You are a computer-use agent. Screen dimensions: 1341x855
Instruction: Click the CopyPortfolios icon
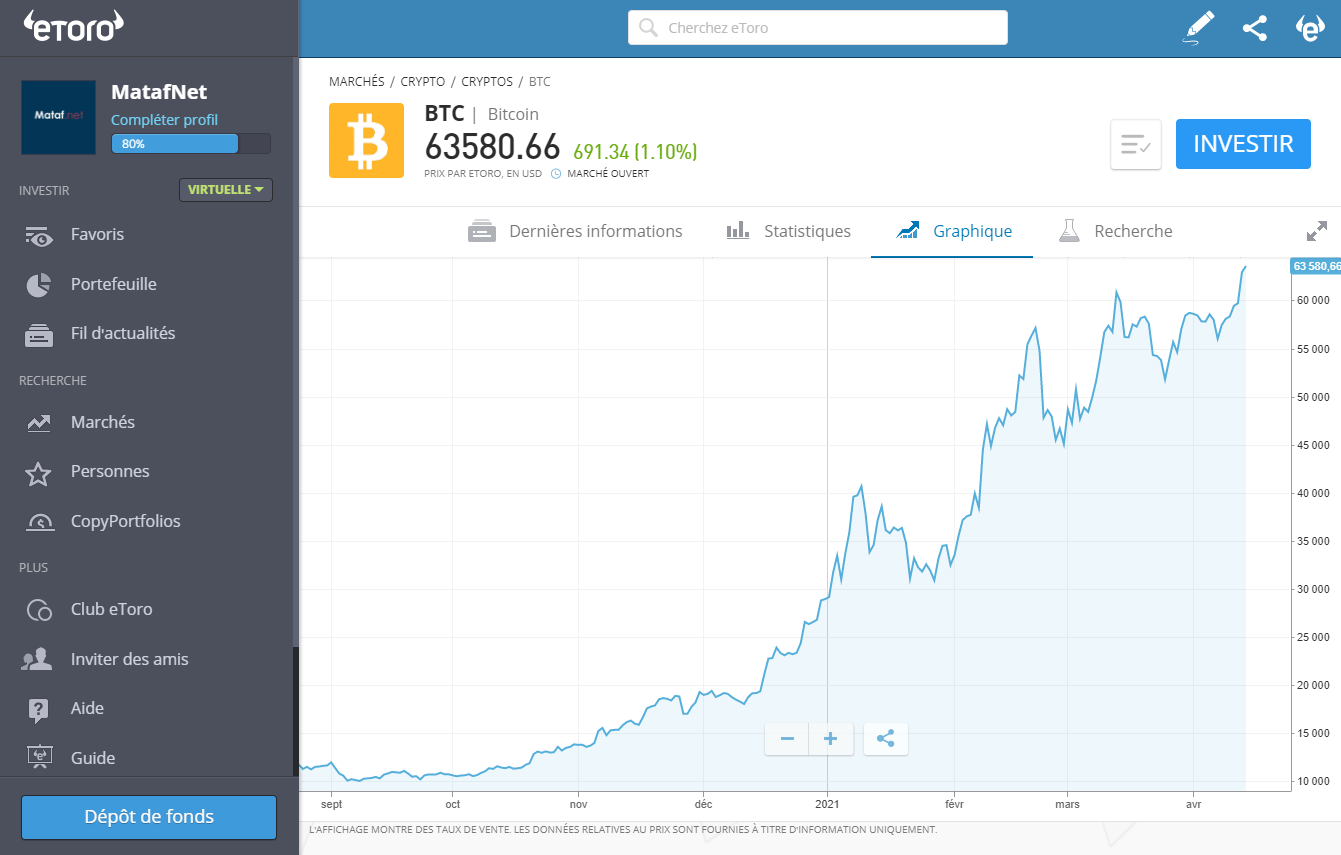[40, 522]
